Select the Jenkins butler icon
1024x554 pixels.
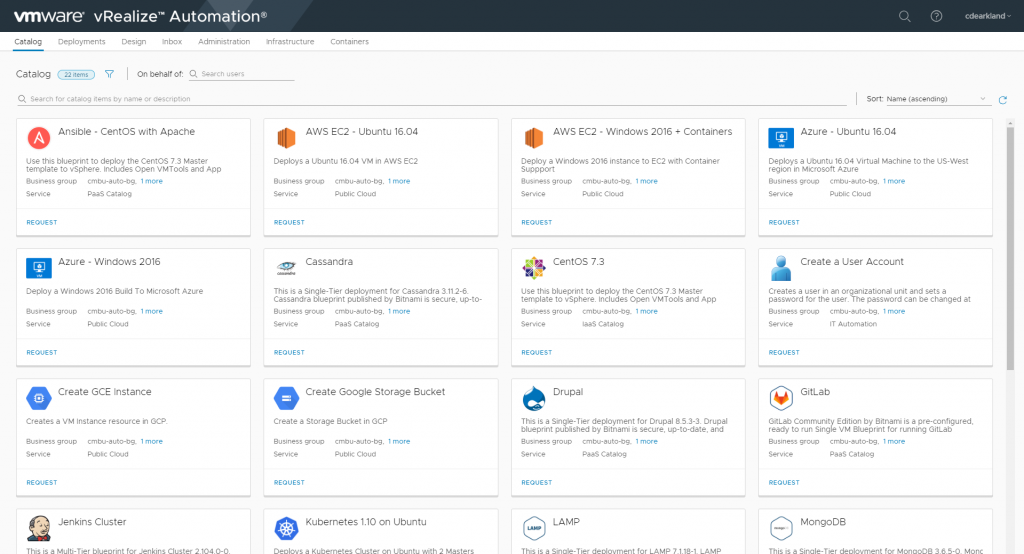(x=40, y=528)
